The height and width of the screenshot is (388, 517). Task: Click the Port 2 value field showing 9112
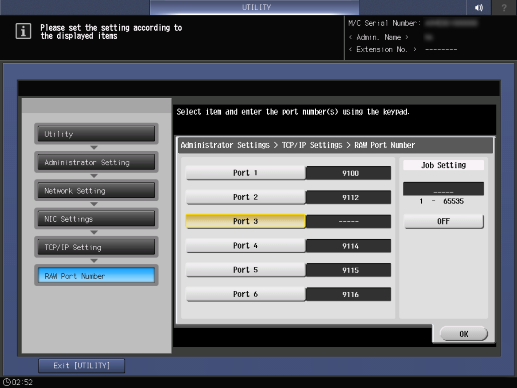[348, 197]
